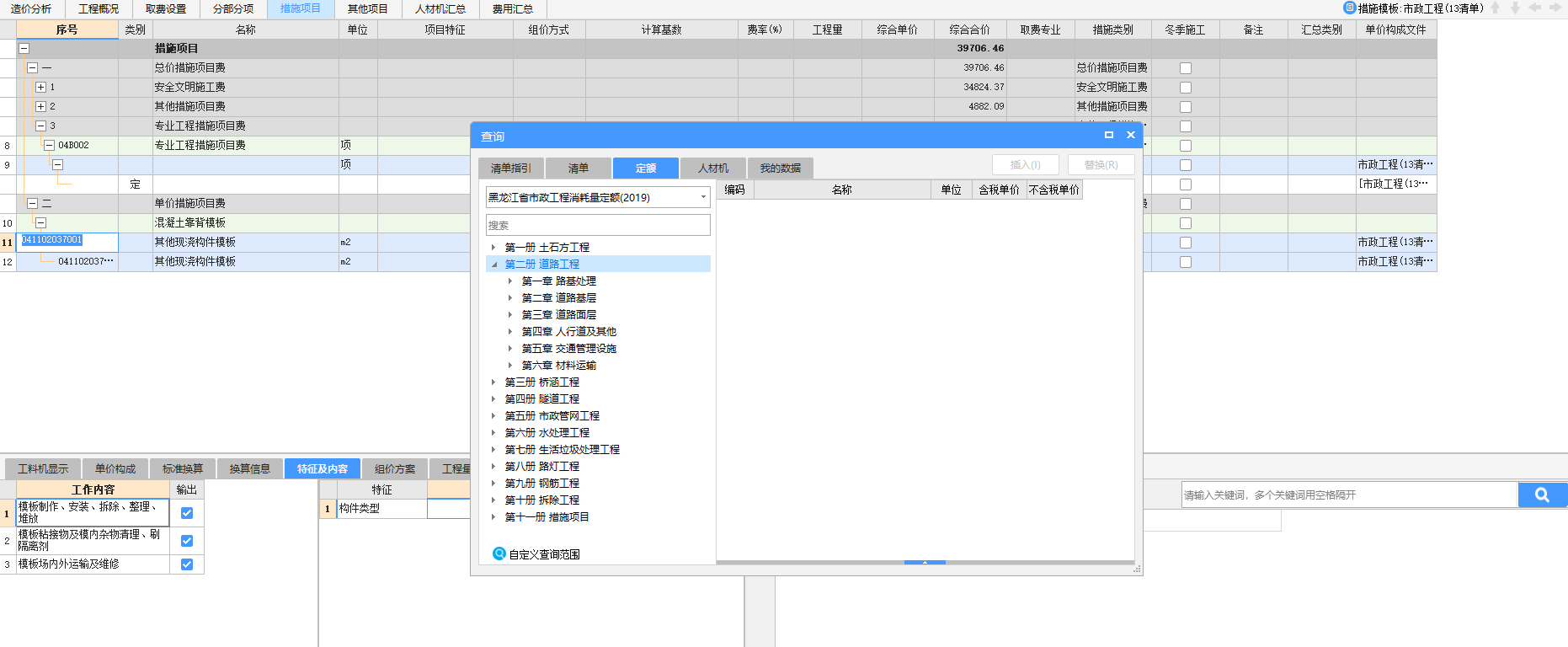Click the move up arrow icon
Screen dimensions: 1568x647
[x=1496, y=8]
